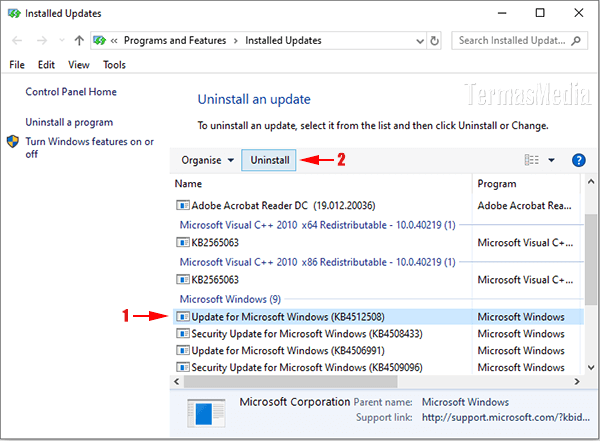Click the breadcrumb overflow chevrons
600x441 pixels.
click(x=114, y=41)
